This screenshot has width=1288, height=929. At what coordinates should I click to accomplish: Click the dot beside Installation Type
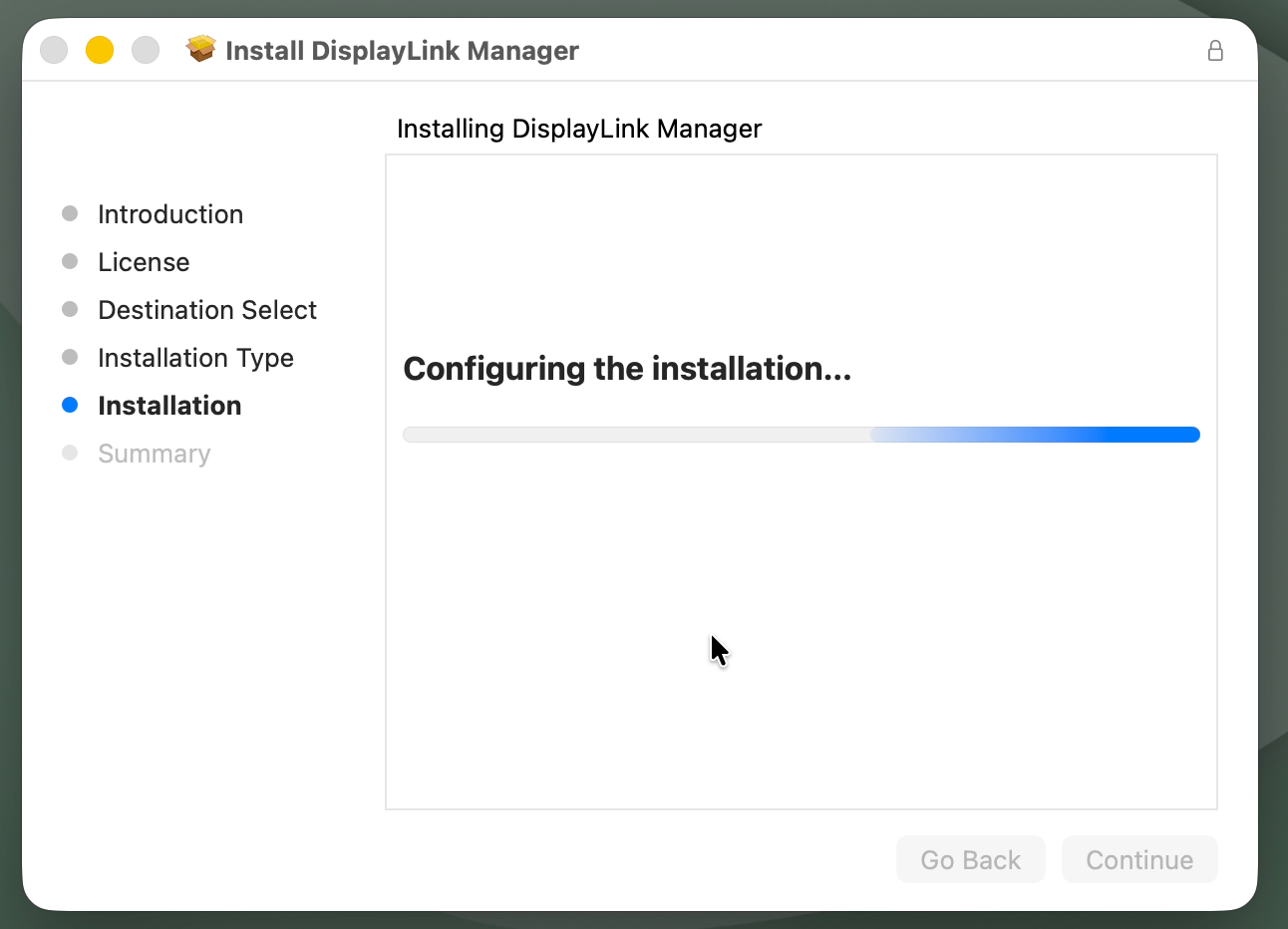point(71,357)
